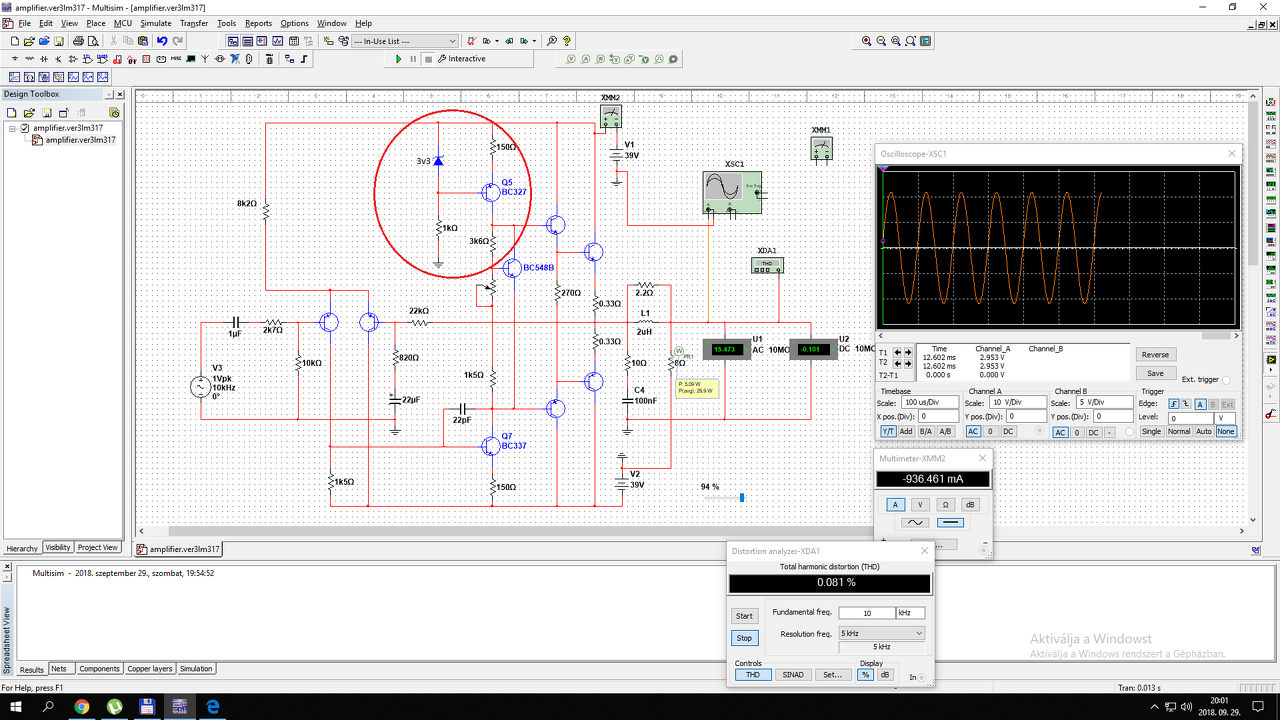Stop the distortion analyzer

tap(744, 638)
